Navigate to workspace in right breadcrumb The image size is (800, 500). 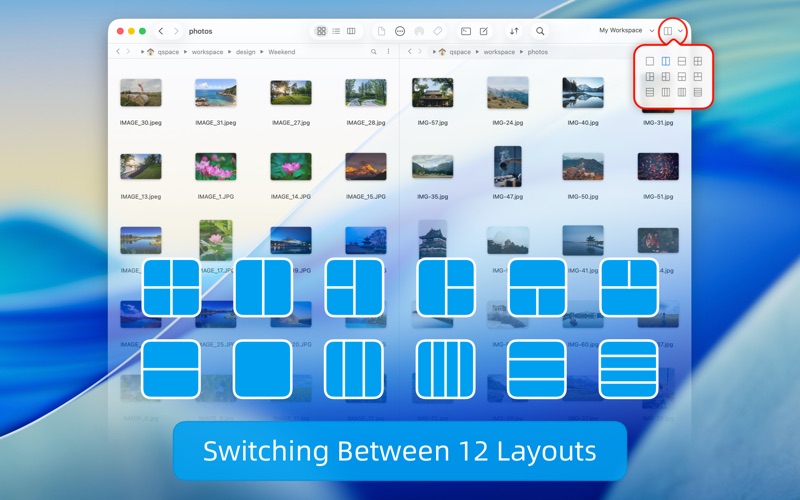[499, 52]
